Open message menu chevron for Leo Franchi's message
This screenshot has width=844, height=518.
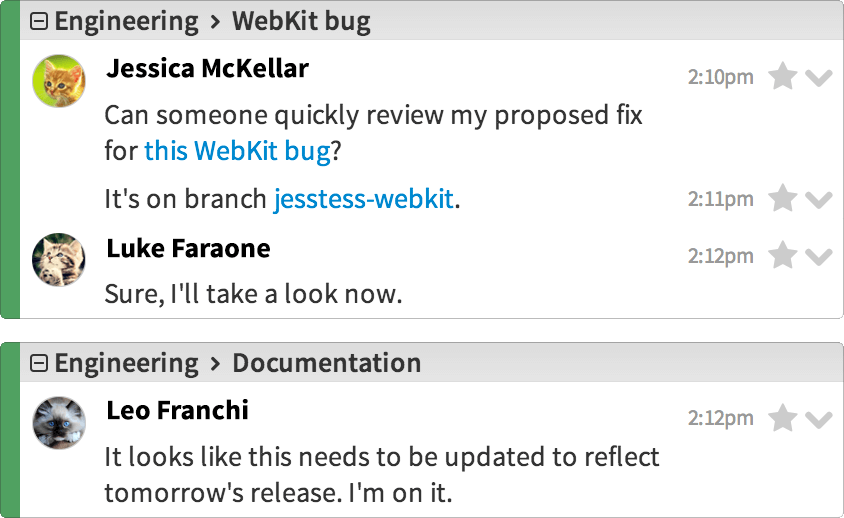coord(819,419)
